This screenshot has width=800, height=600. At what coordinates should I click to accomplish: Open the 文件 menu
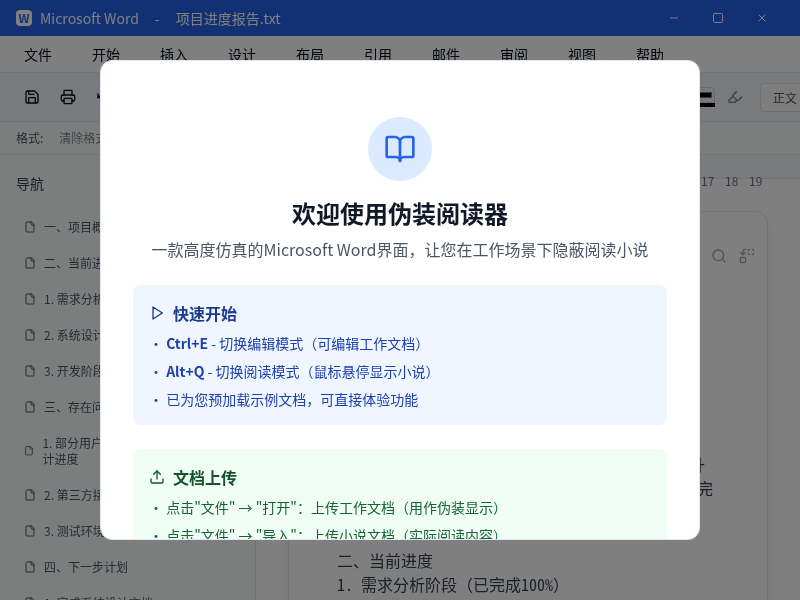38,55
